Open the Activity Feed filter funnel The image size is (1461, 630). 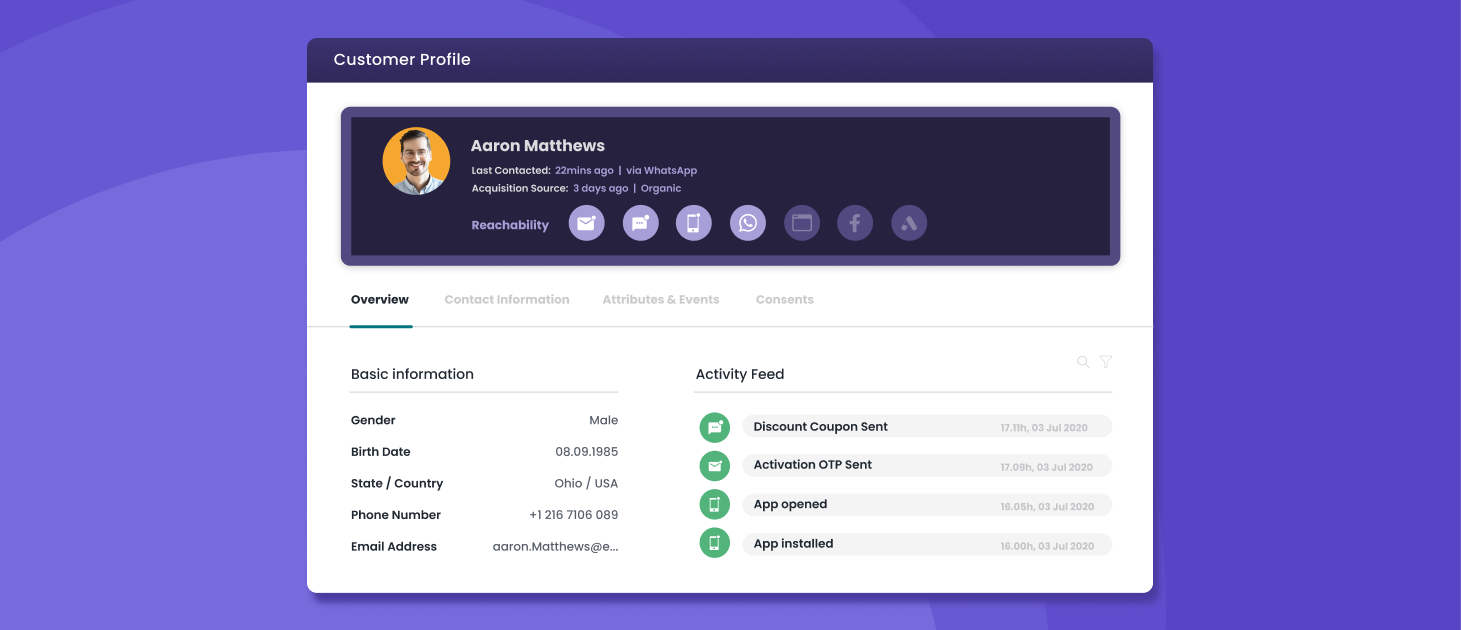click(1106, 362)
